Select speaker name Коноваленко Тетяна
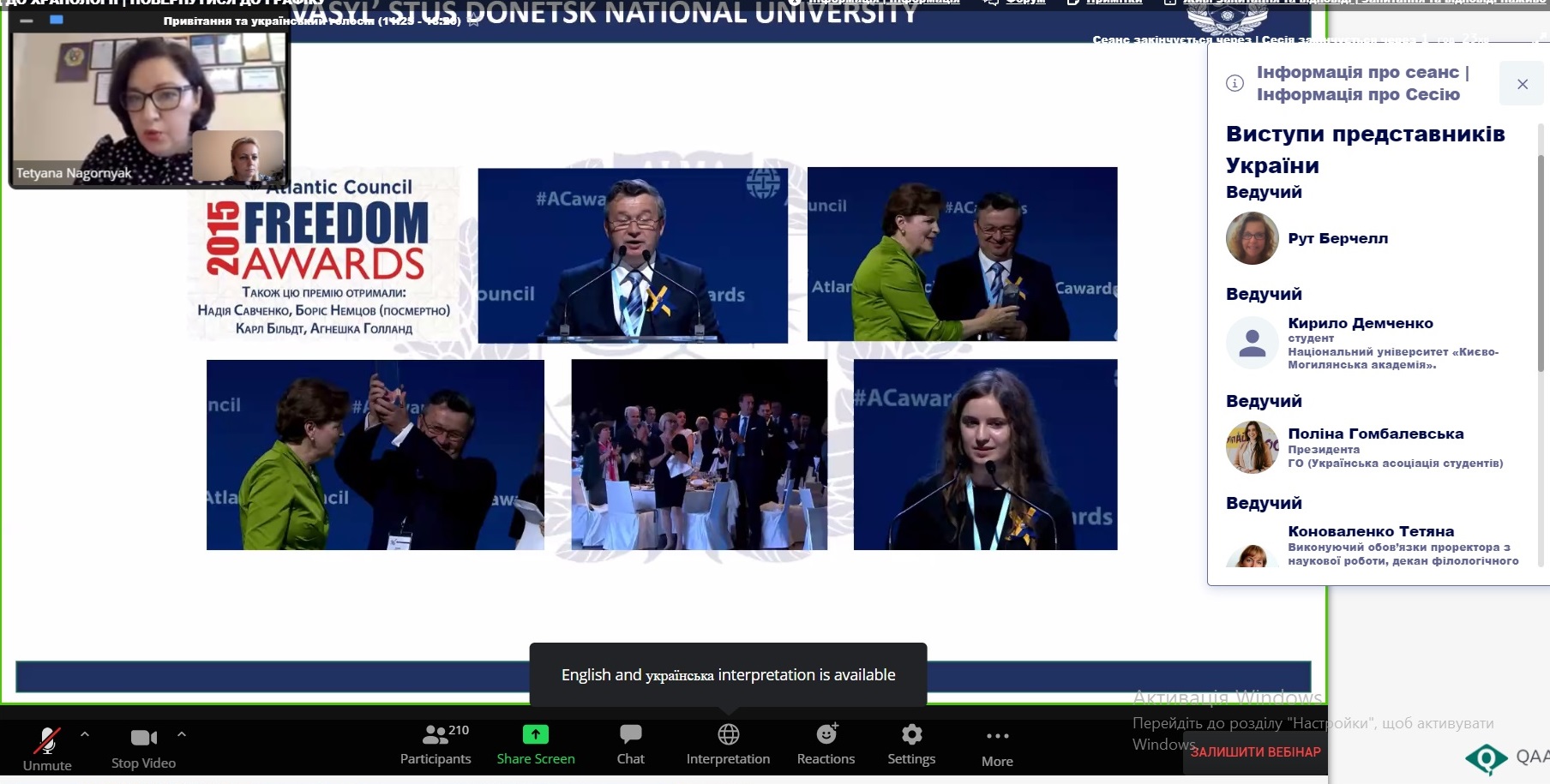Screen dimensions: 1550x784 click(x=1371, y=531)
